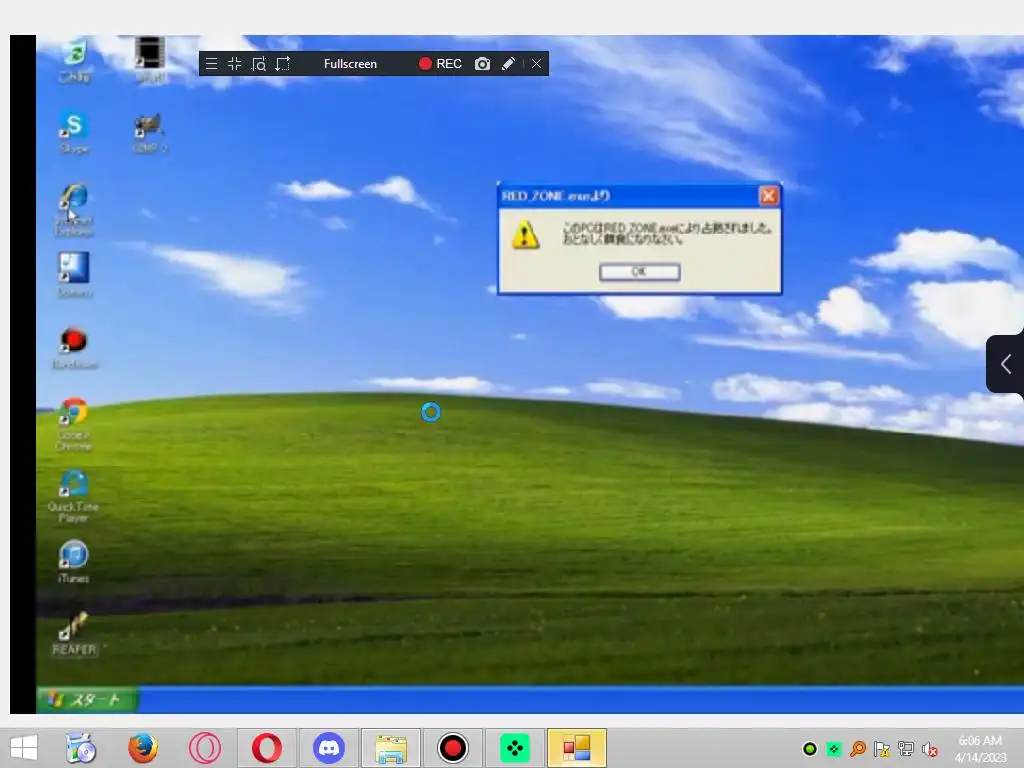
Task: Select the window search capture icon
Action: tap(259, 64)
